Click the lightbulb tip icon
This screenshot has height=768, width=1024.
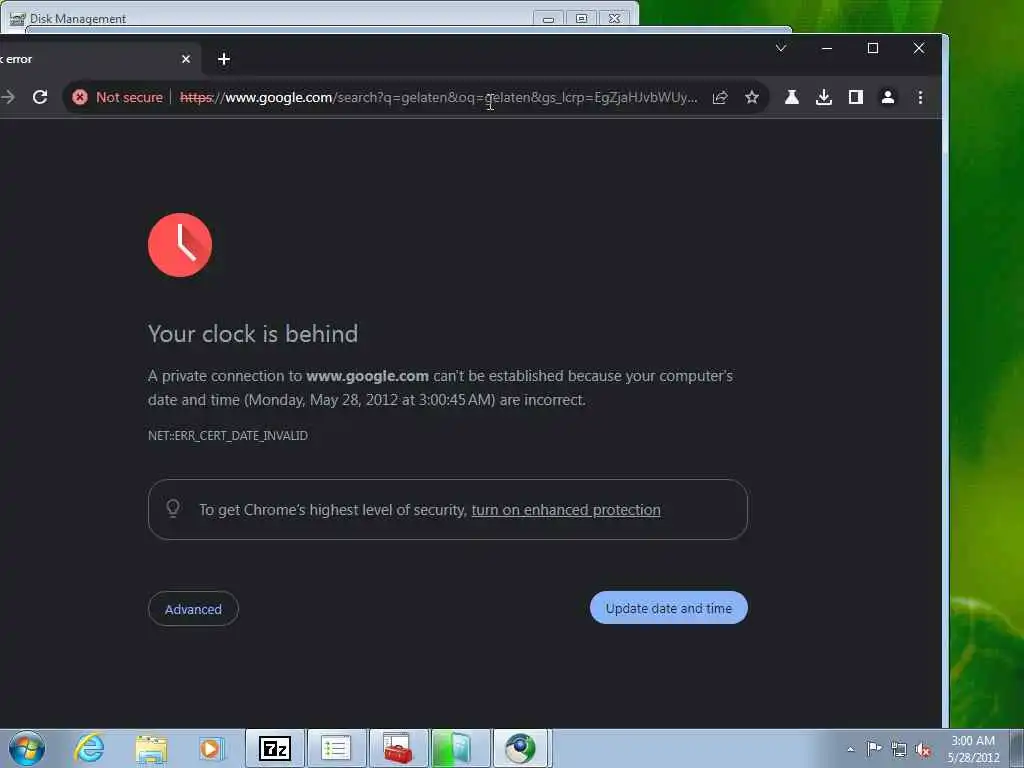(x=173, y=508)
